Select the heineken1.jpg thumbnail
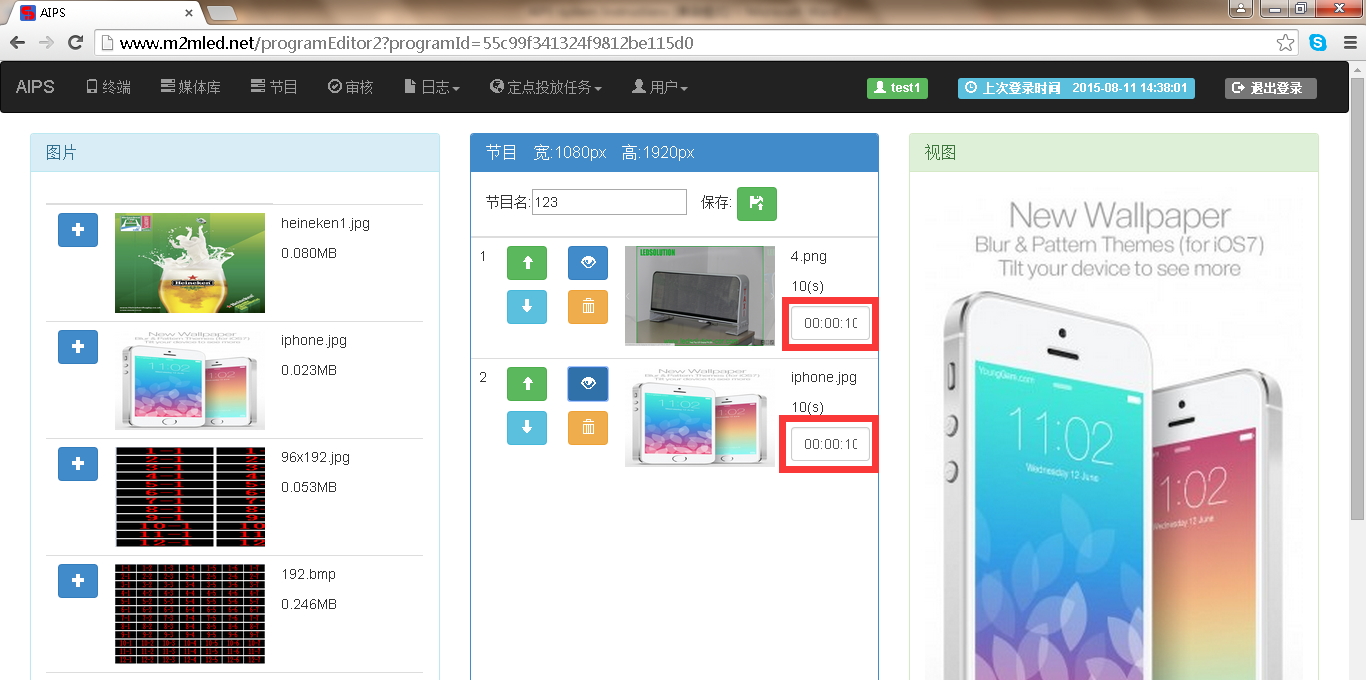 (190, 263)
